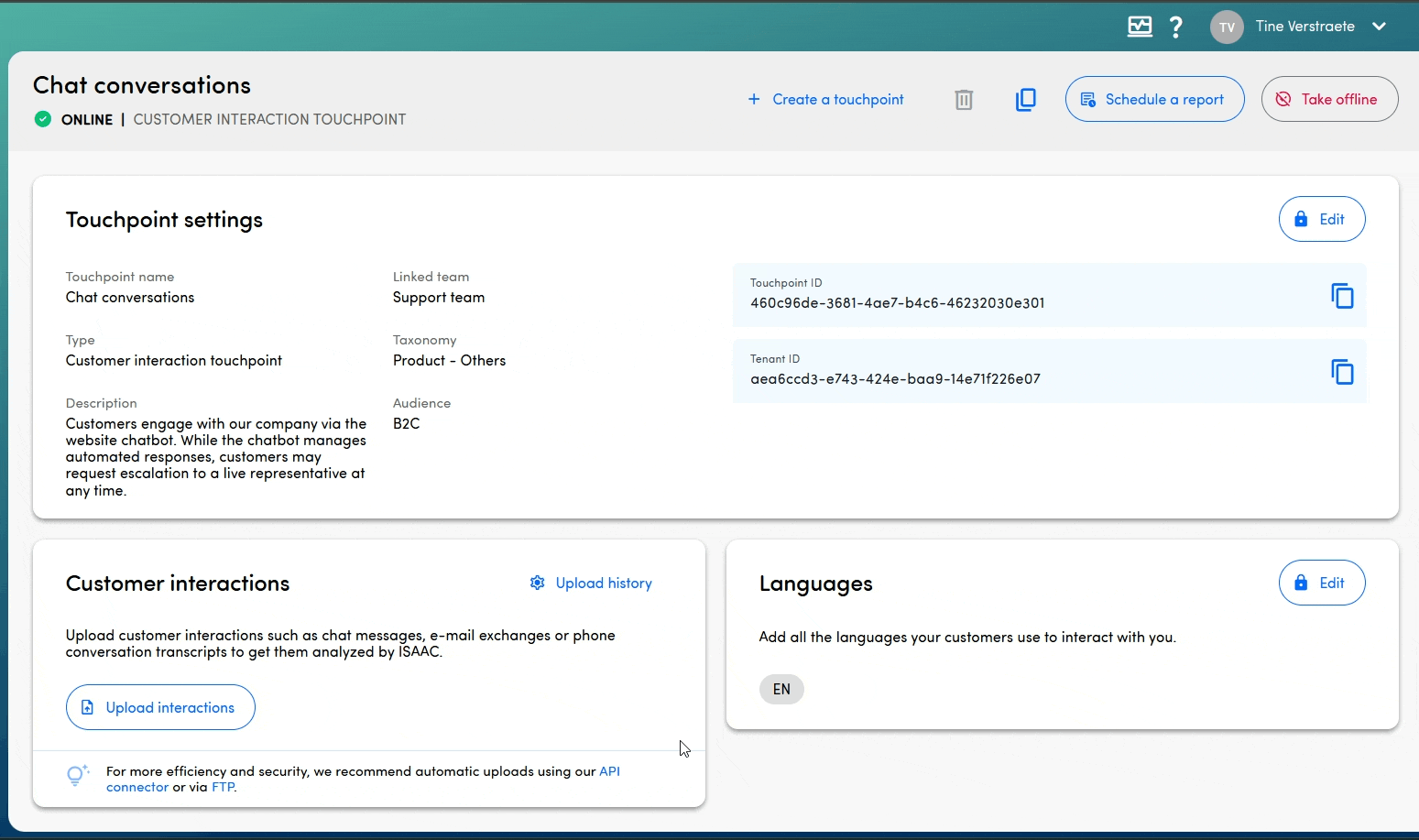The height and width of the screenshot is (840, 1419).
Task: Edit the Languages section
Action: [1321, 583]
